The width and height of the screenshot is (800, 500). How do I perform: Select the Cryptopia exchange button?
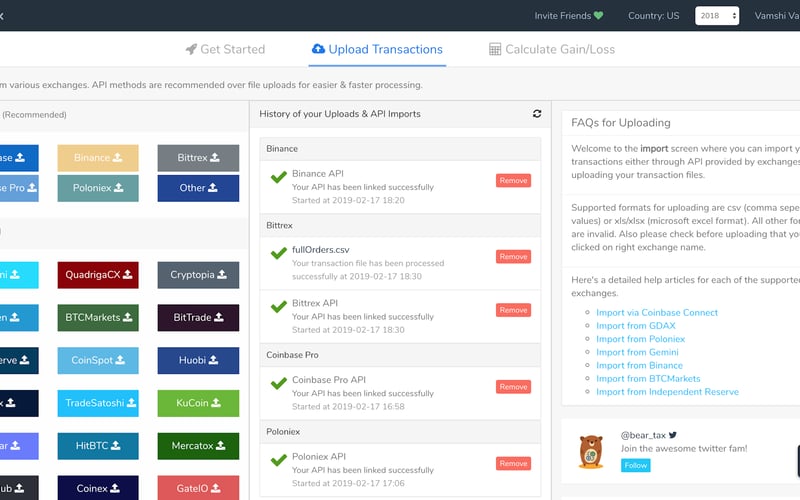(x=198, y=274)
